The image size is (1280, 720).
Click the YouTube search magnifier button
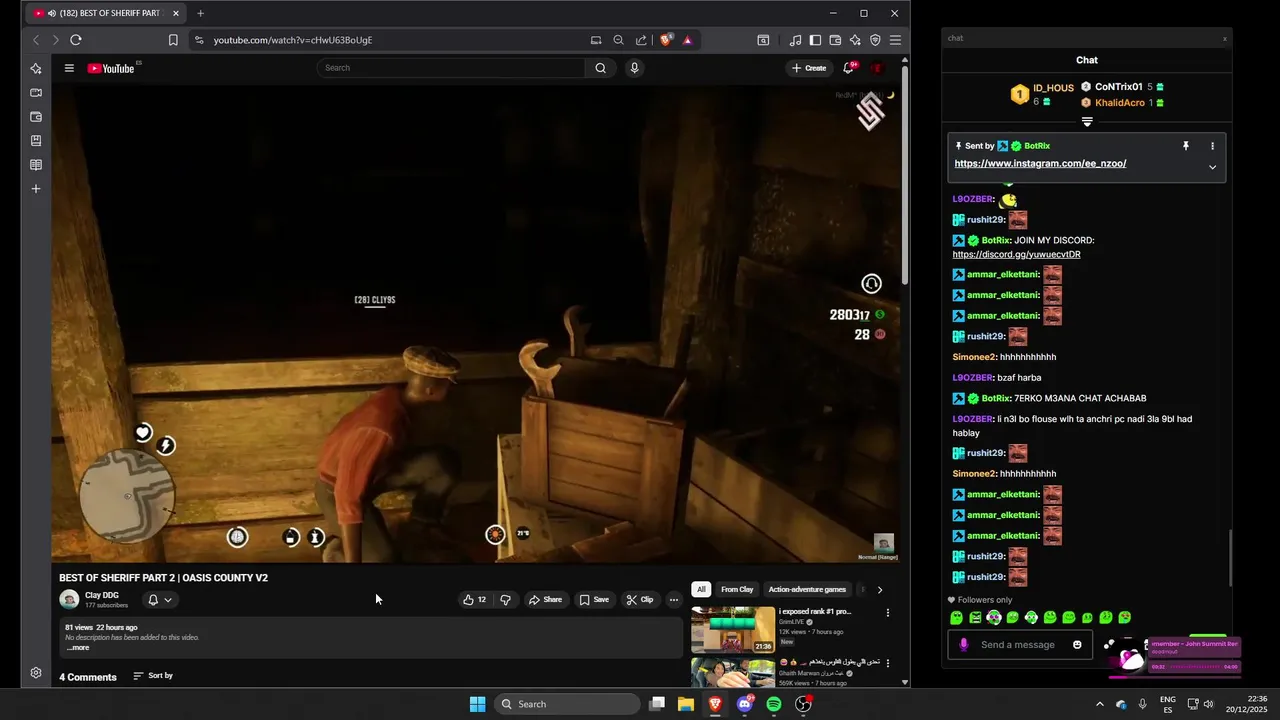pos(600,68)
